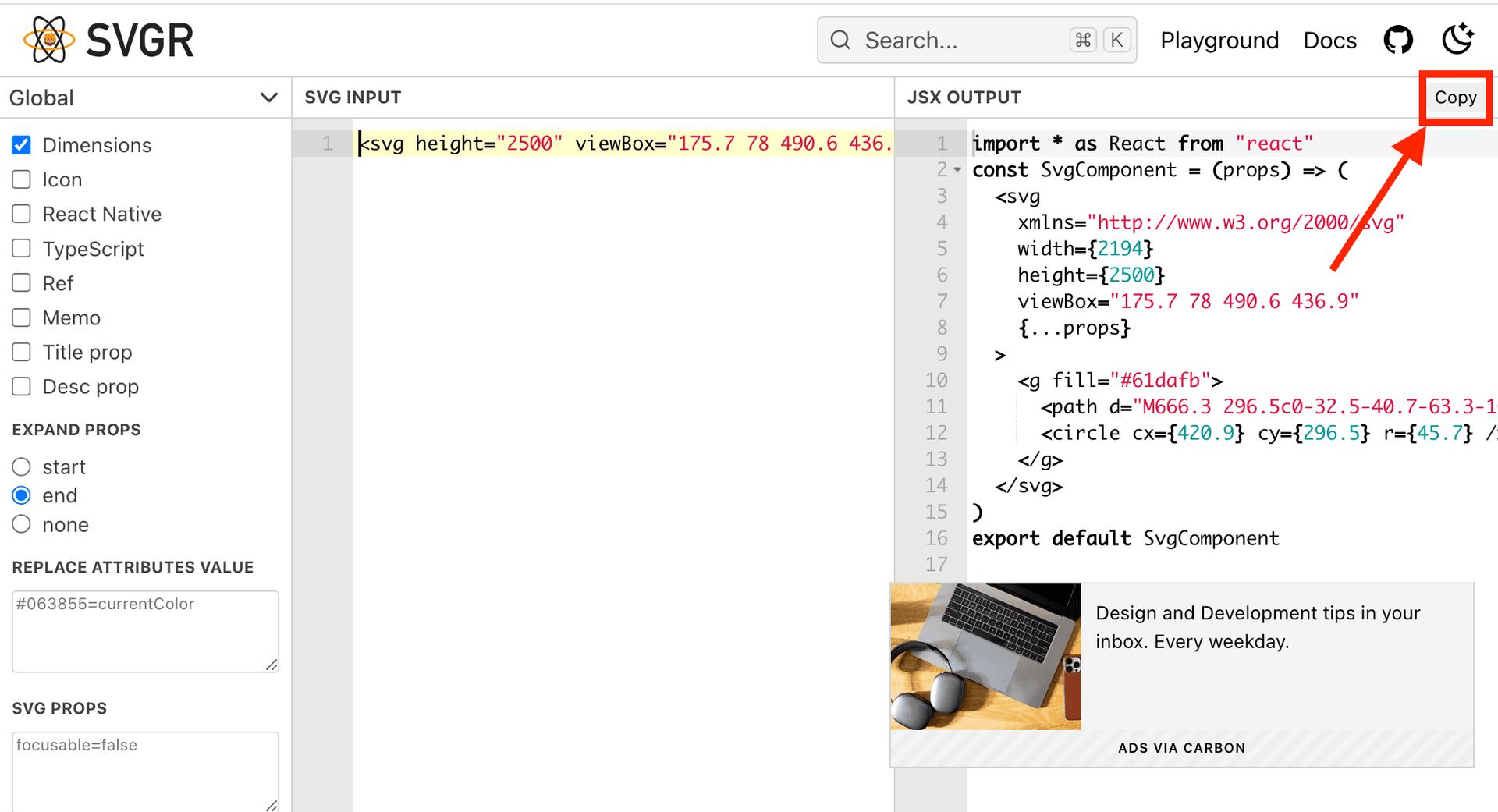Viewport: 1498px width, 812px height.
Task: Check the Icon option
Action: pyautogui.click(x=22, y=179)
